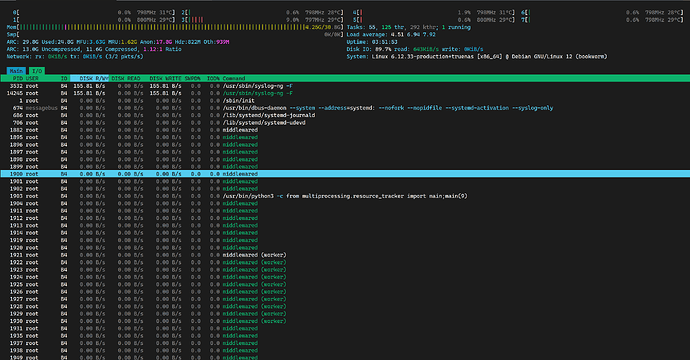Sort by the USER column header
690x360 pixels.
click(32, 78)
